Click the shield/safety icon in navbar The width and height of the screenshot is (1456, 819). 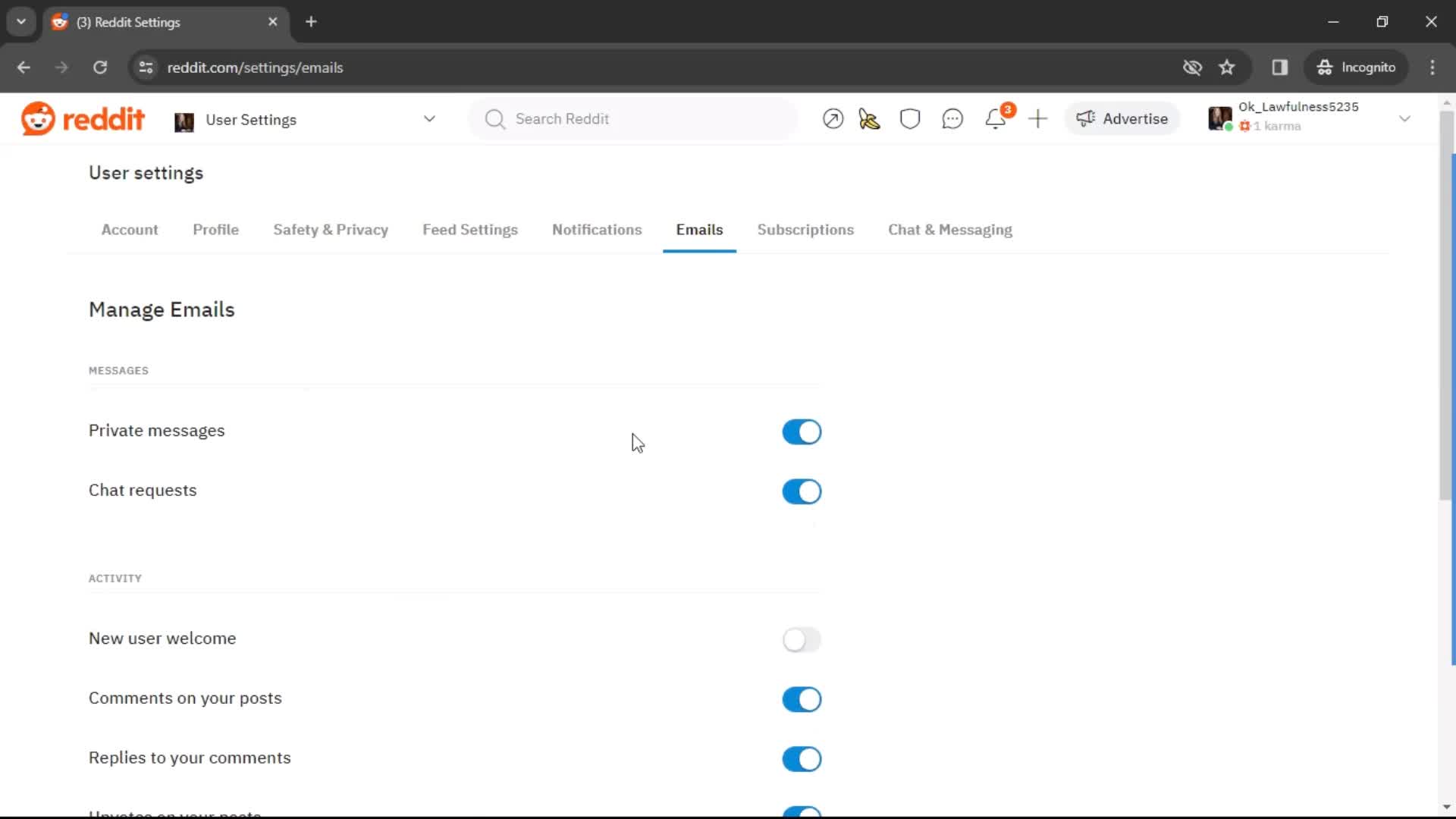click(x=911, y=119)
